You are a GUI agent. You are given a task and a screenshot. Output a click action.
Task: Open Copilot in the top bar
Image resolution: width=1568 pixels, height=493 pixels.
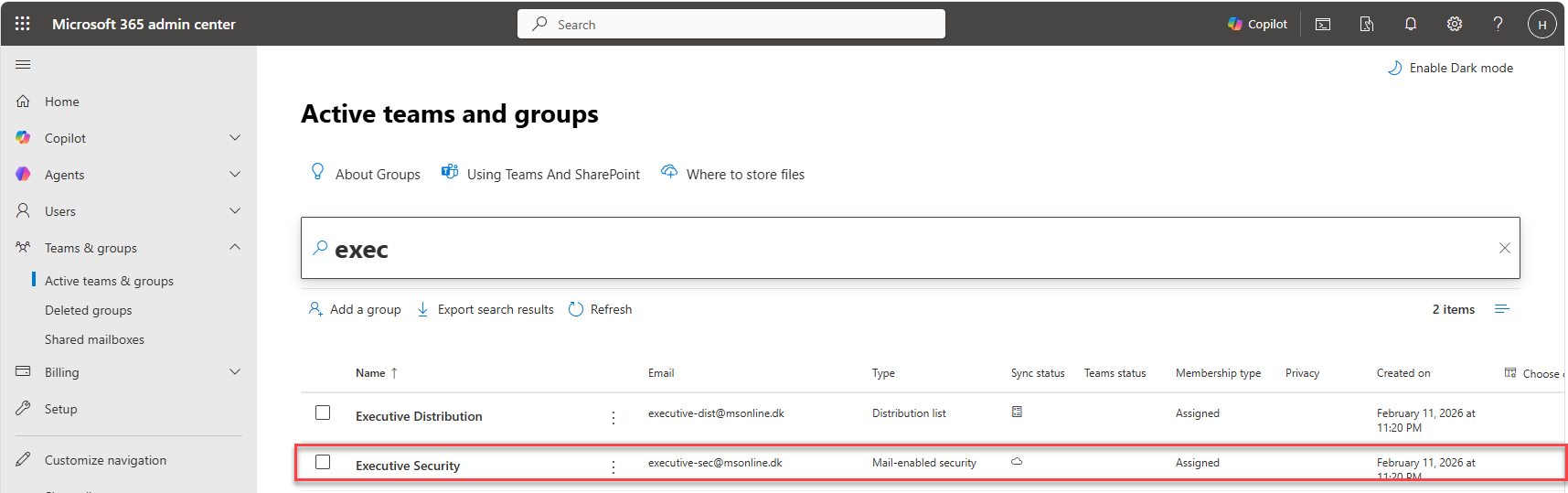click(1257, 24)
